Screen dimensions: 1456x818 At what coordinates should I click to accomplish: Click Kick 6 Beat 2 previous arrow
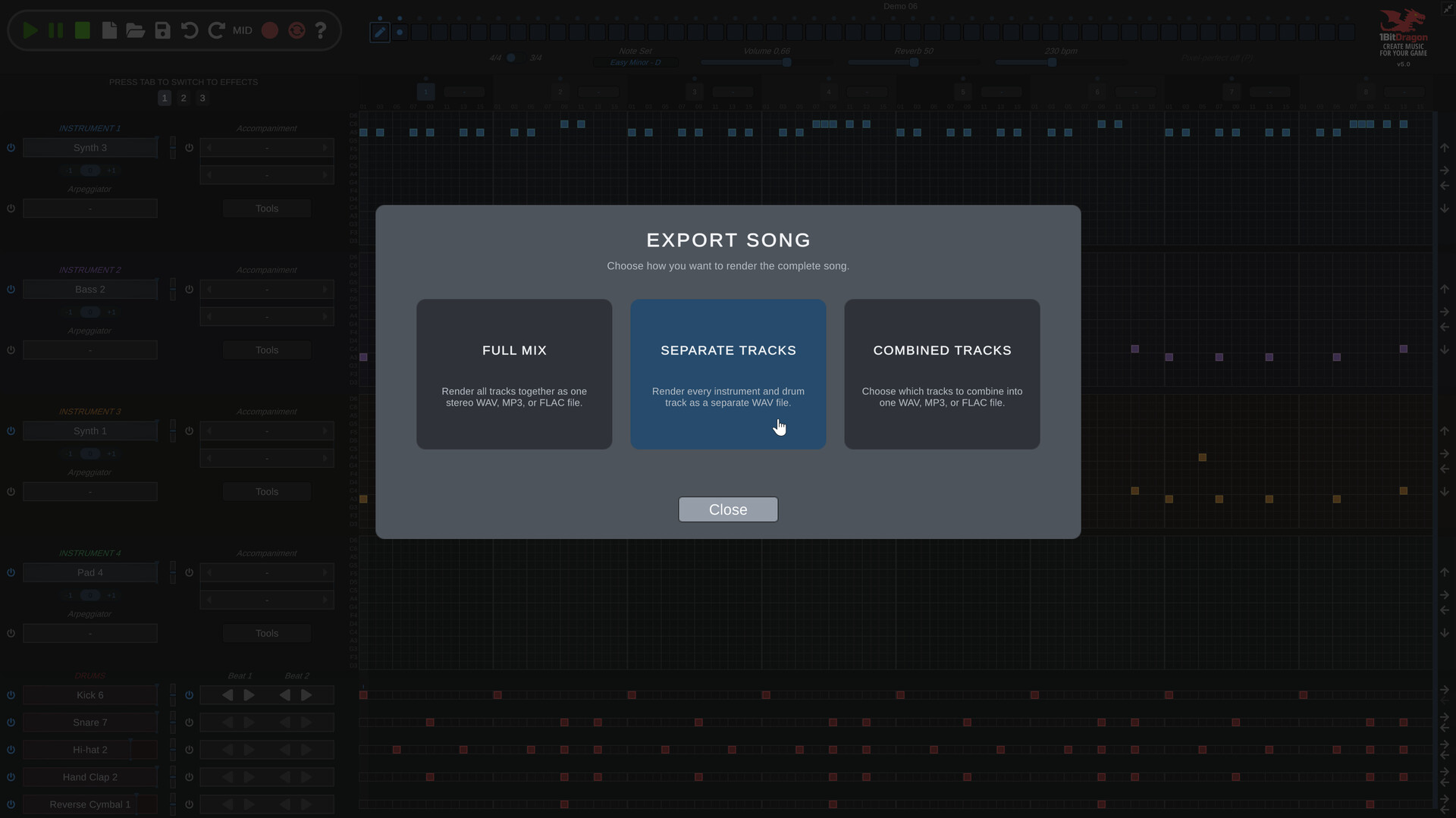tap(284, 695)
